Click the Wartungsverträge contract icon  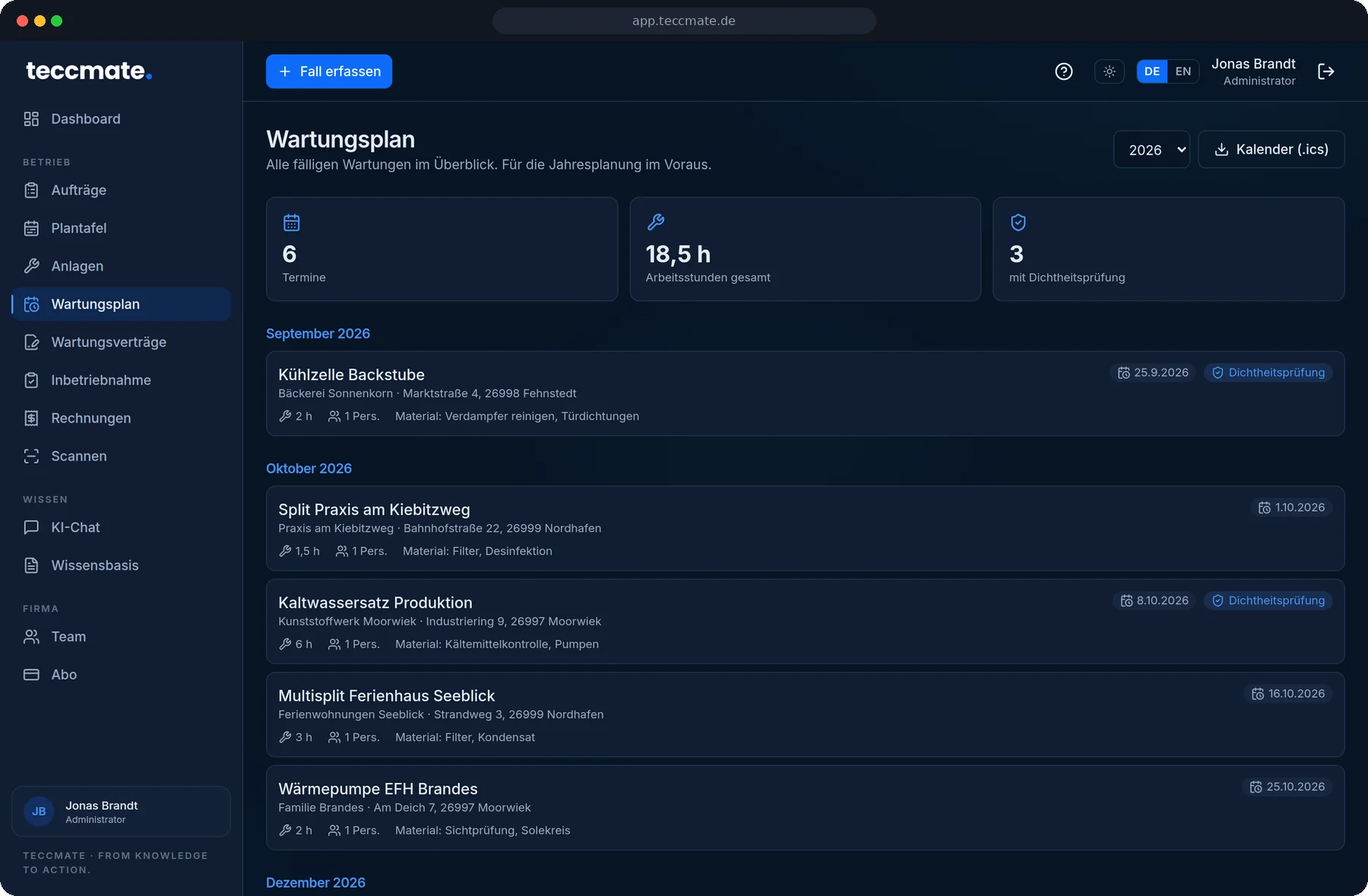(x=31, y=342)
